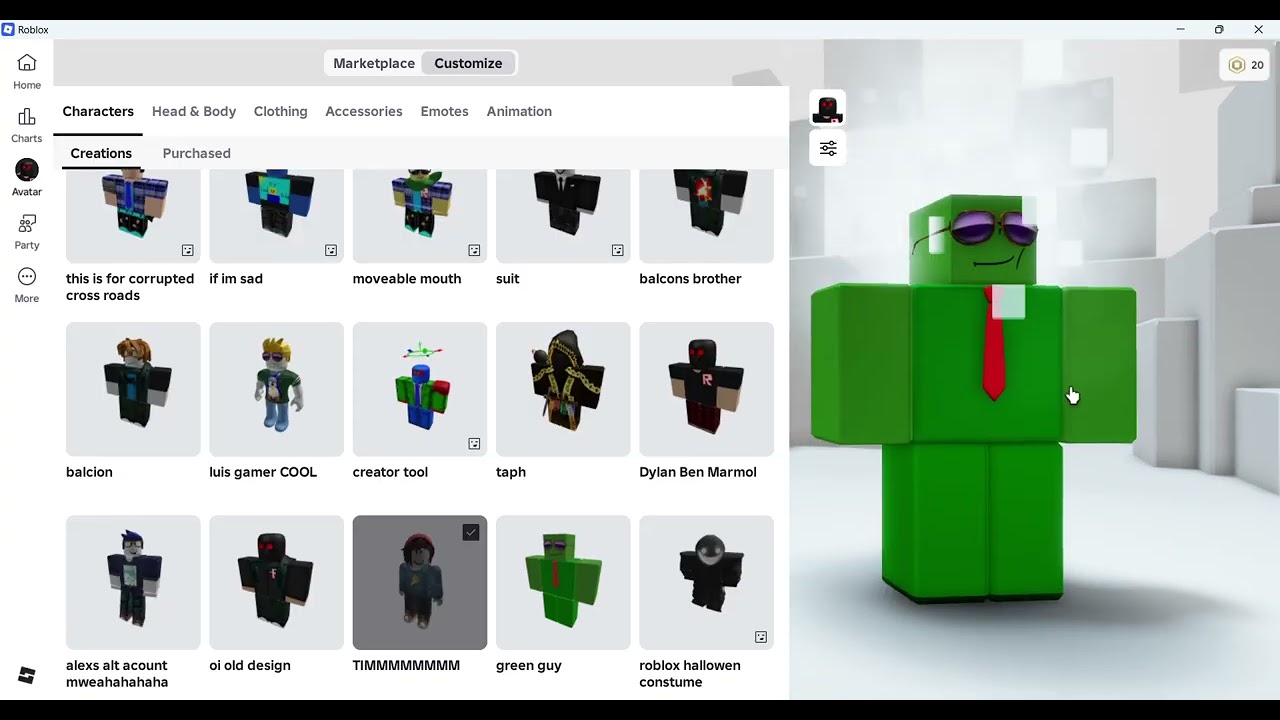1280x720 pixels.
Task: Click the 'taph' label text
Action: coord(511,472)
